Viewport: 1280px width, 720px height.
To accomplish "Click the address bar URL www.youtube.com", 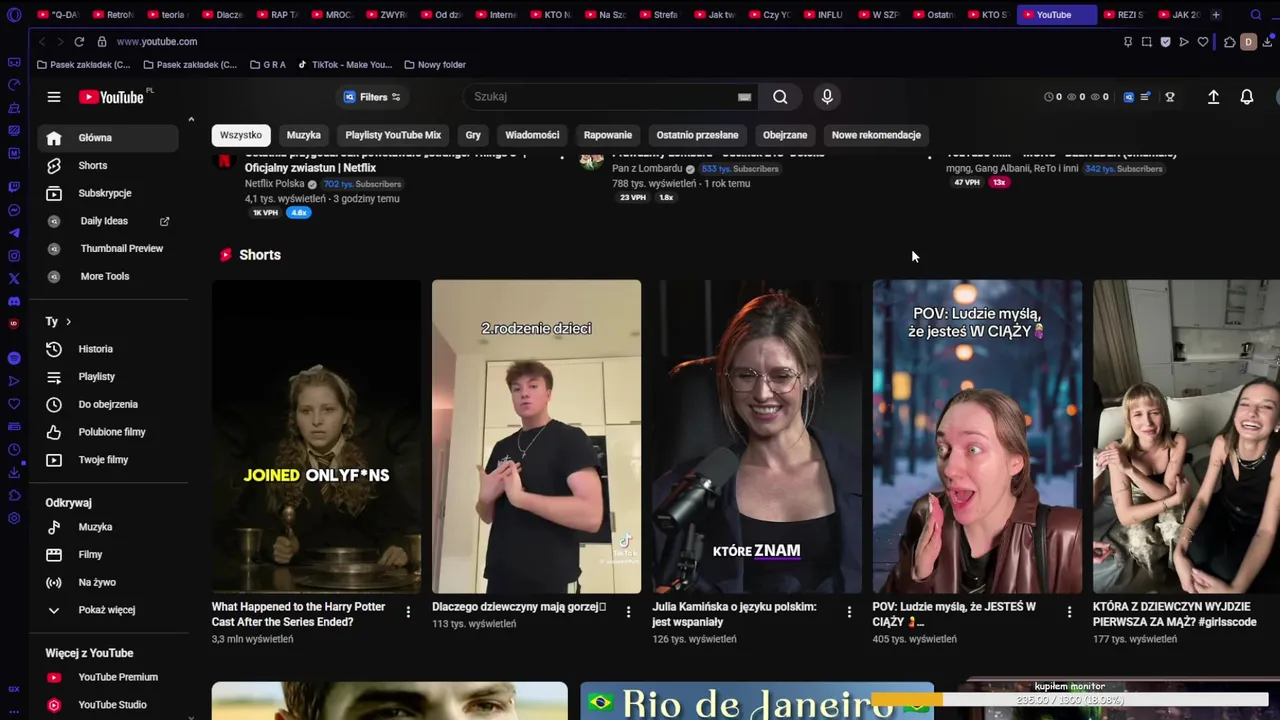I will [x=157, y=42].
